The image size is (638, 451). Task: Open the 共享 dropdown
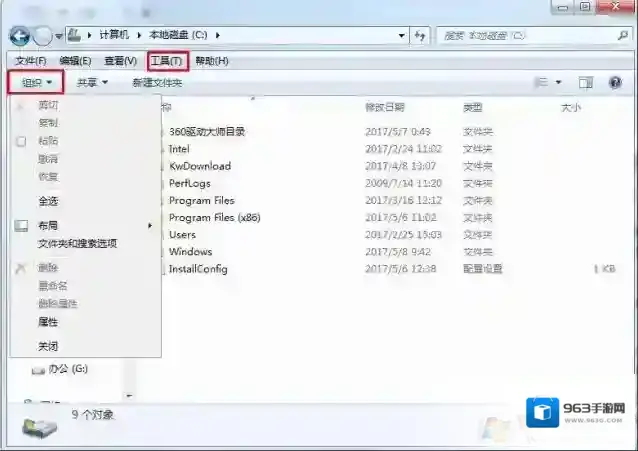[x=92, y=83]
